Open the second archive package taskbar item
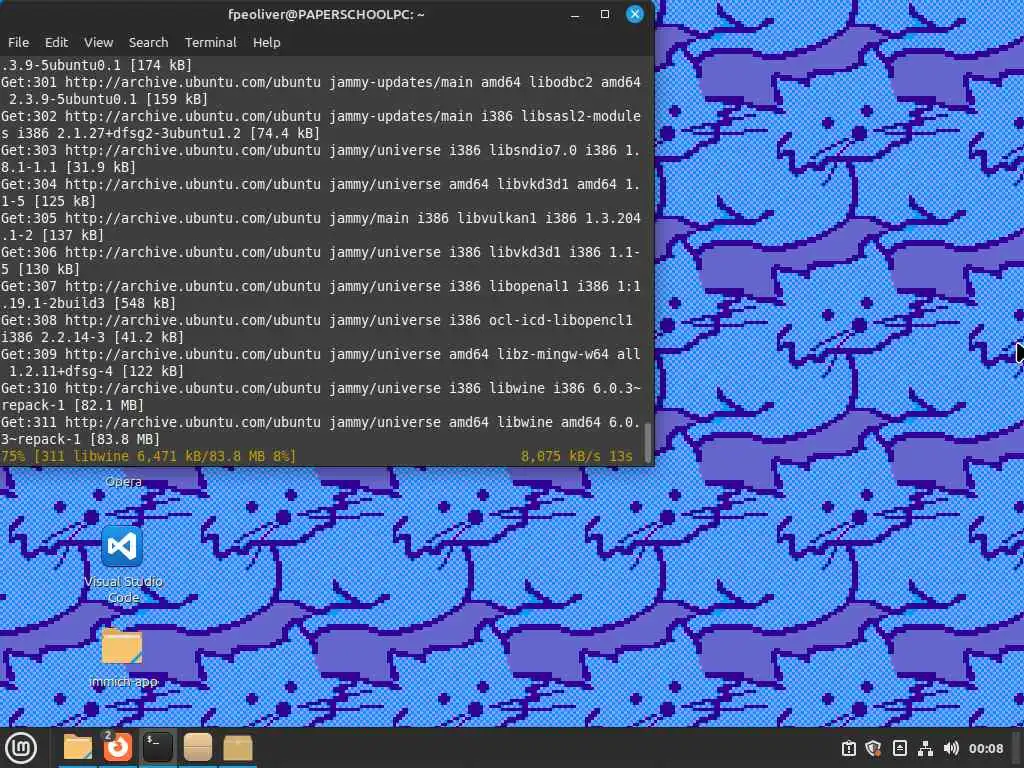The height and width of the screenshot is (768, 1024). (238, 748)
